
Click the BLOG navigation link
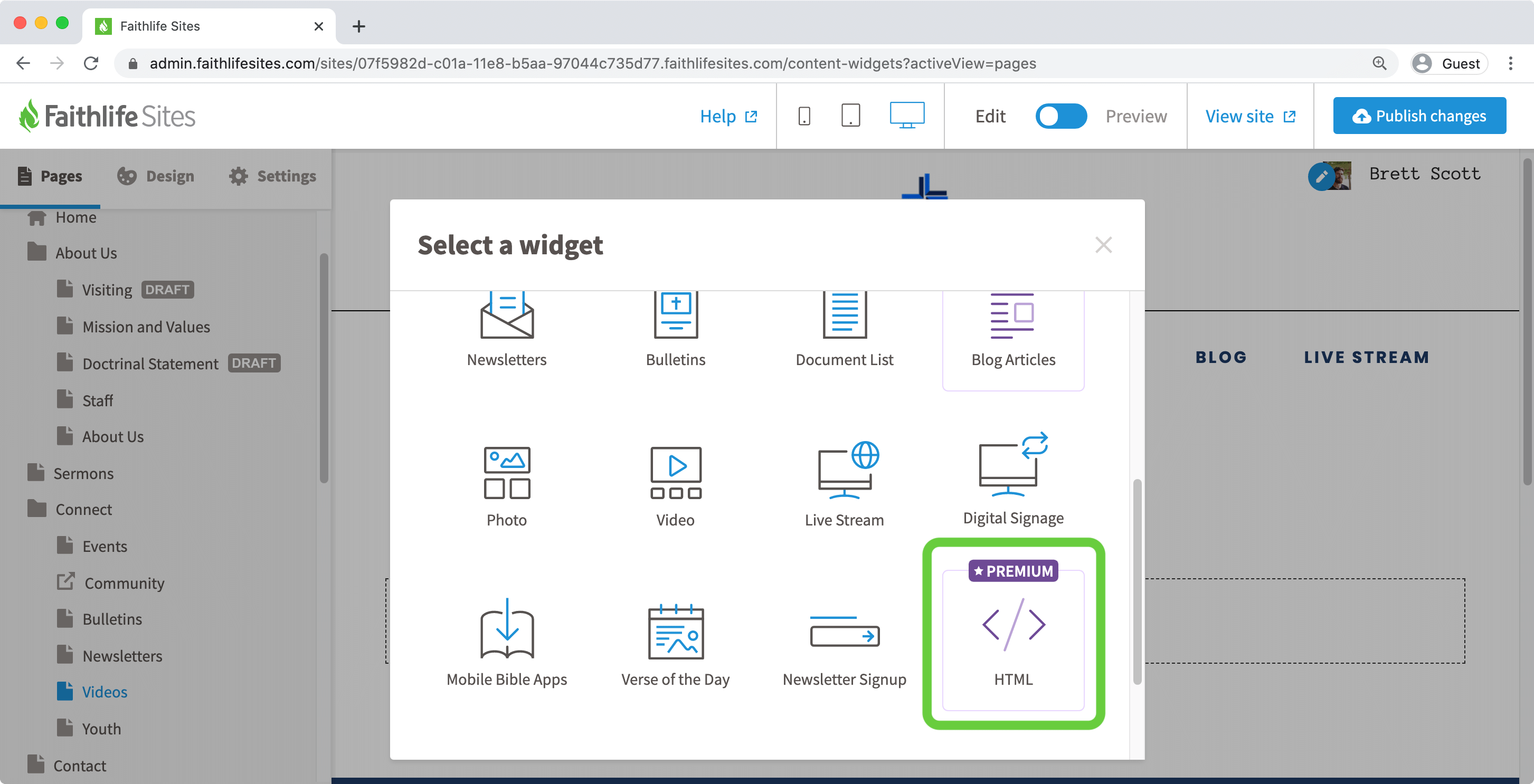coord(1221,358)
